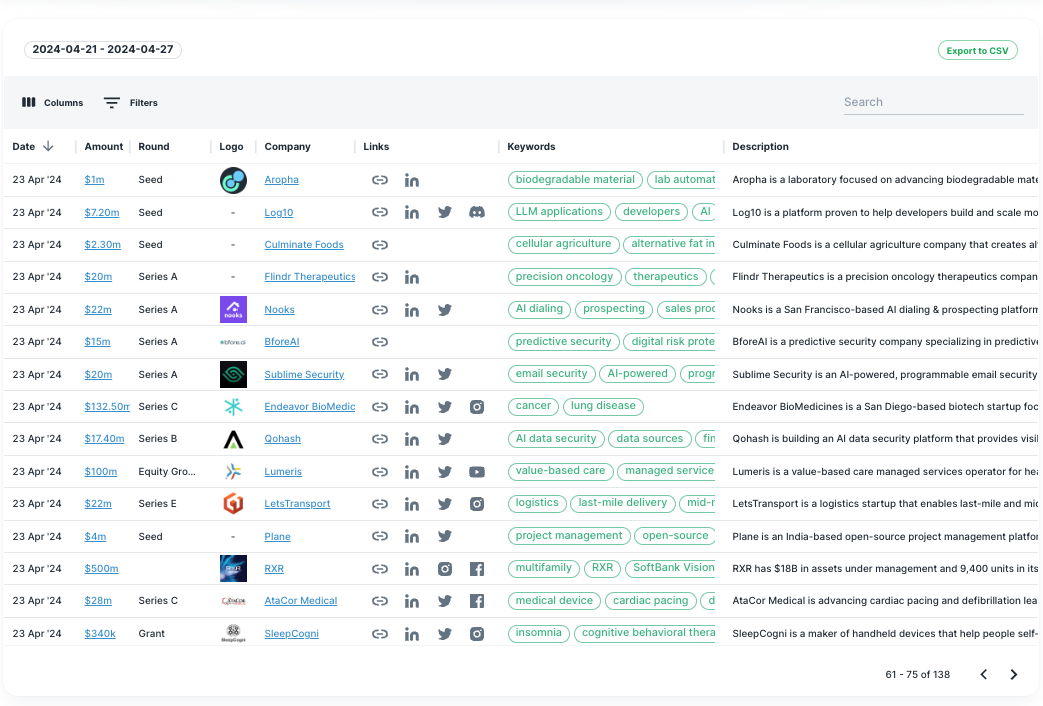Click the Sublime Security logo
Screen dimensions: 1043x706
pyautogui.click(x=233, y=375)
